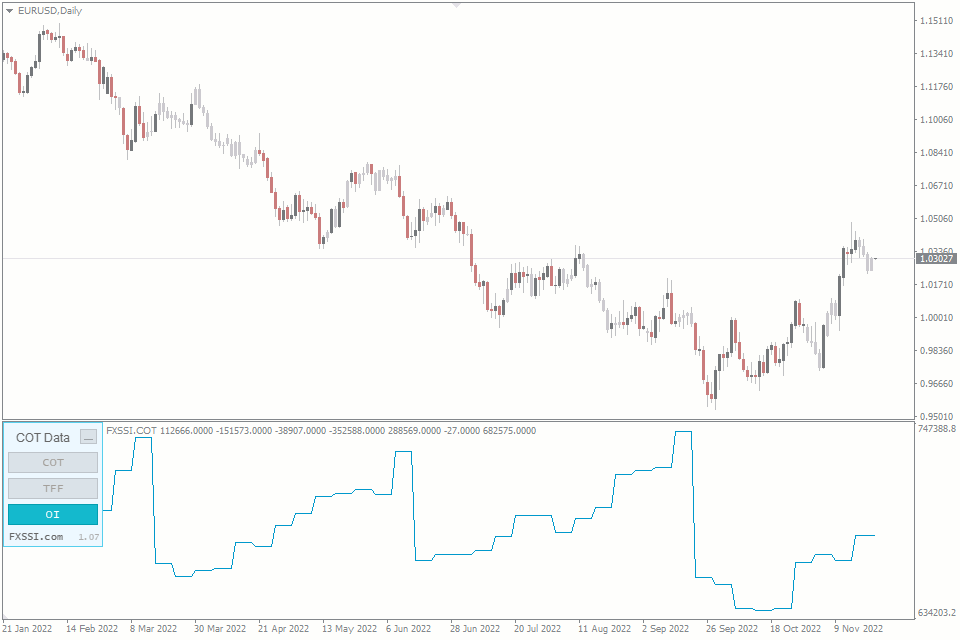Expand the EURUSD,Daily symbol dropdown arrow

(x=10, y=12)
